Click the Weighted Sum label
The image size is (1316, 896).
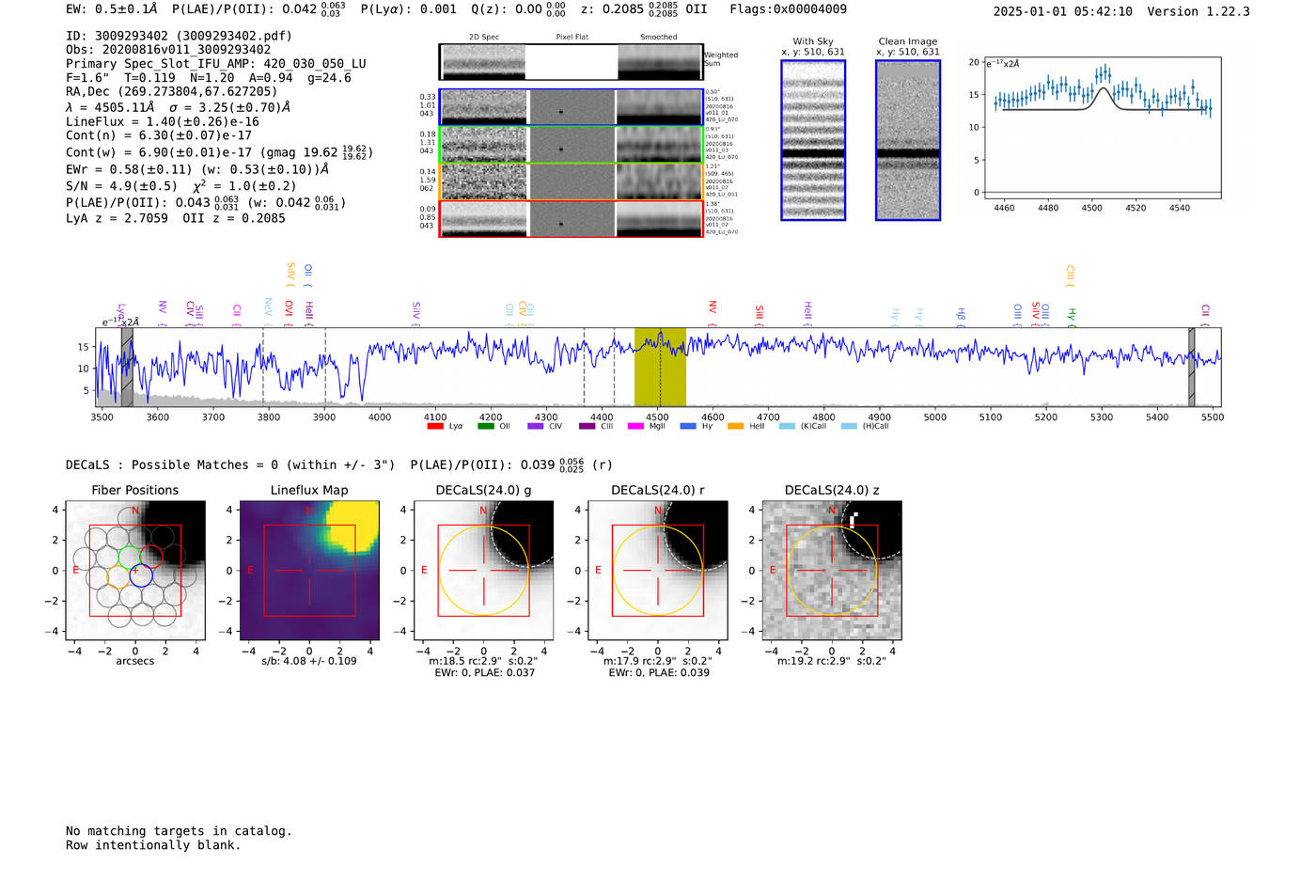click(721, 59)
